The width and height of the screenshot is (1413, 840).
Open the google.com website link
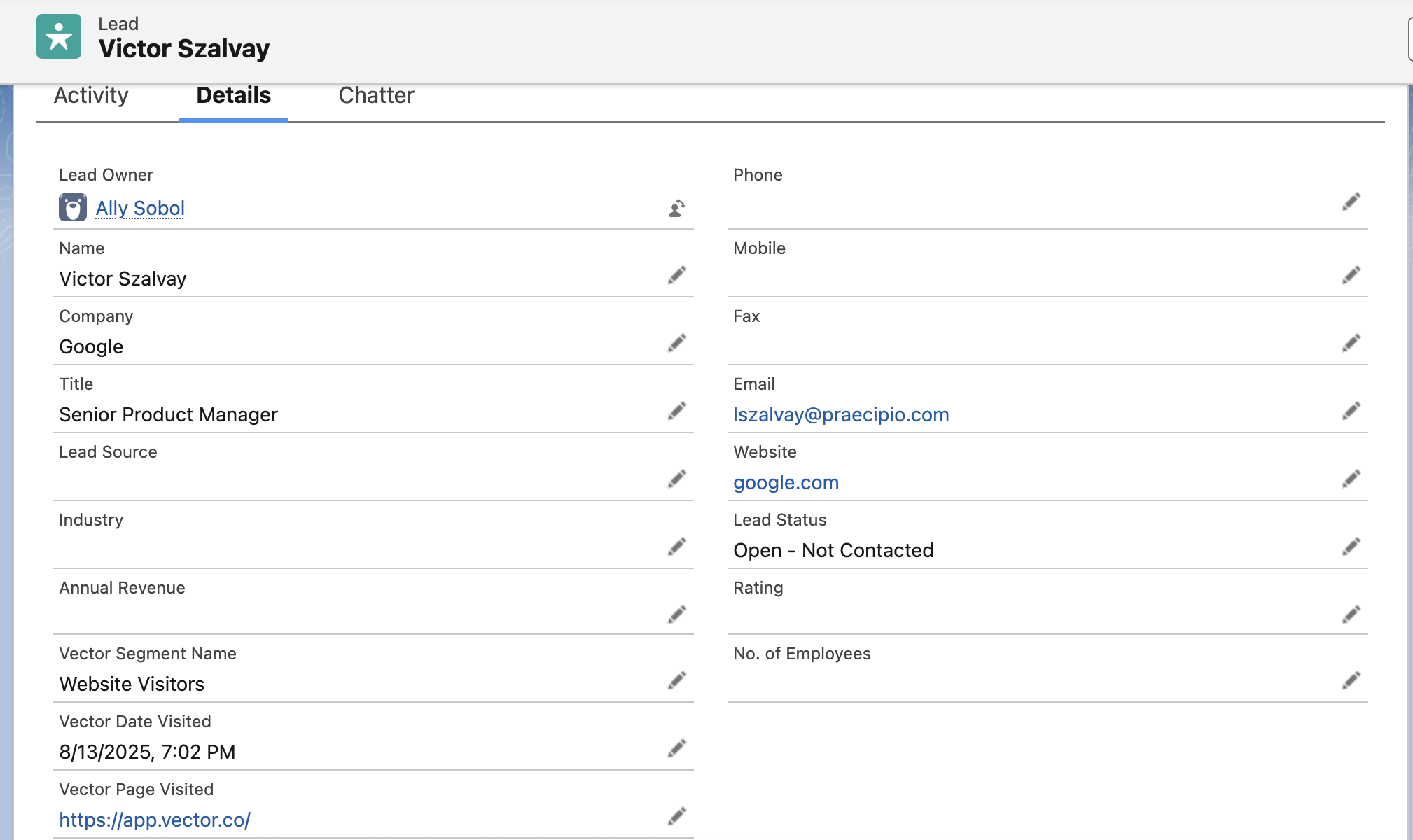(x=786, y=482)
